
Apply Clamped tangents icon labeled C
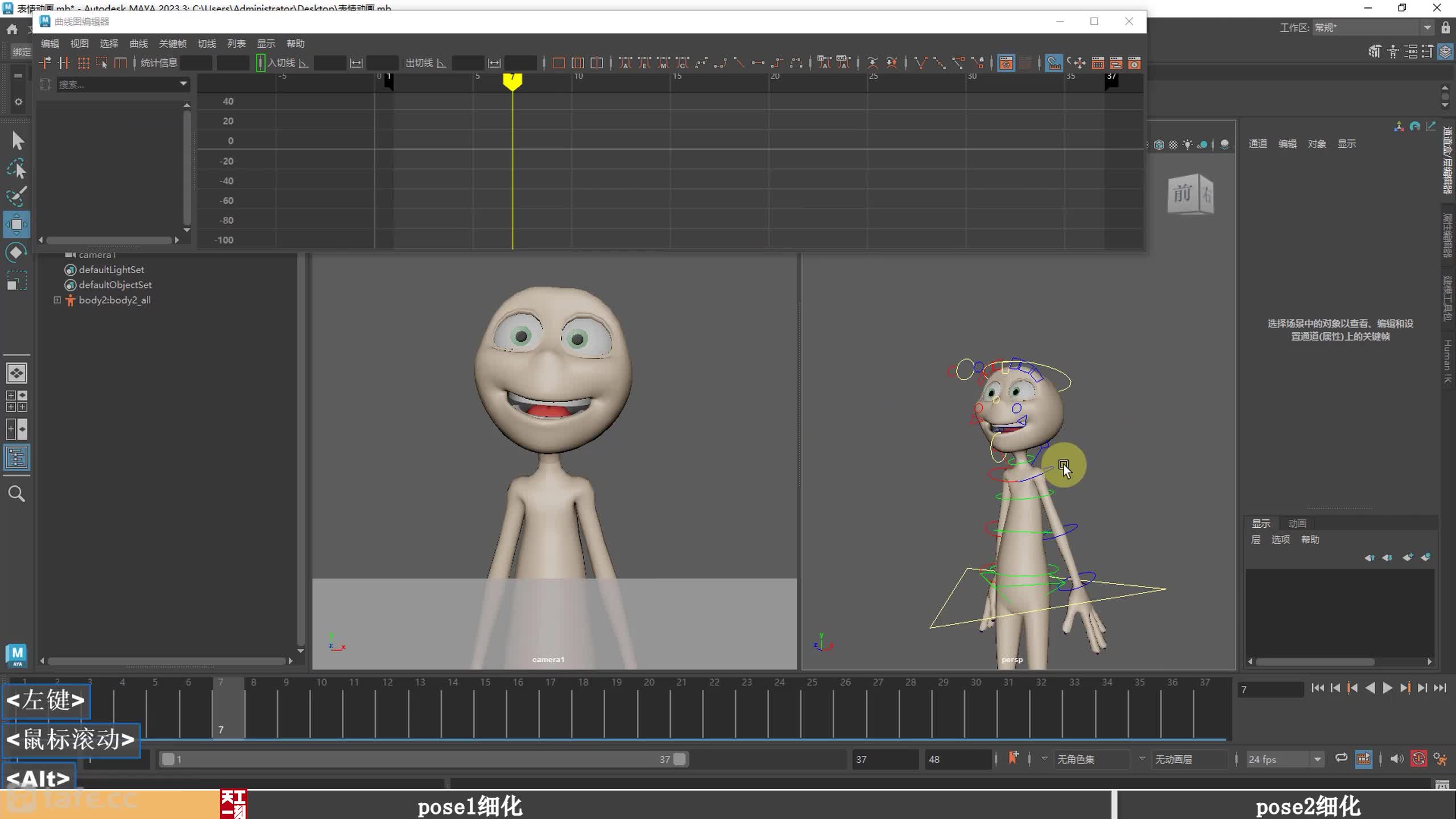(x=682, y=63)
